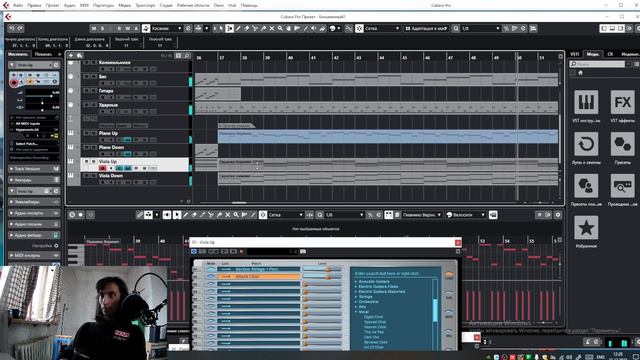Open the Аудио menu
The width and height of the screenshot is (640, 360).
70,5
